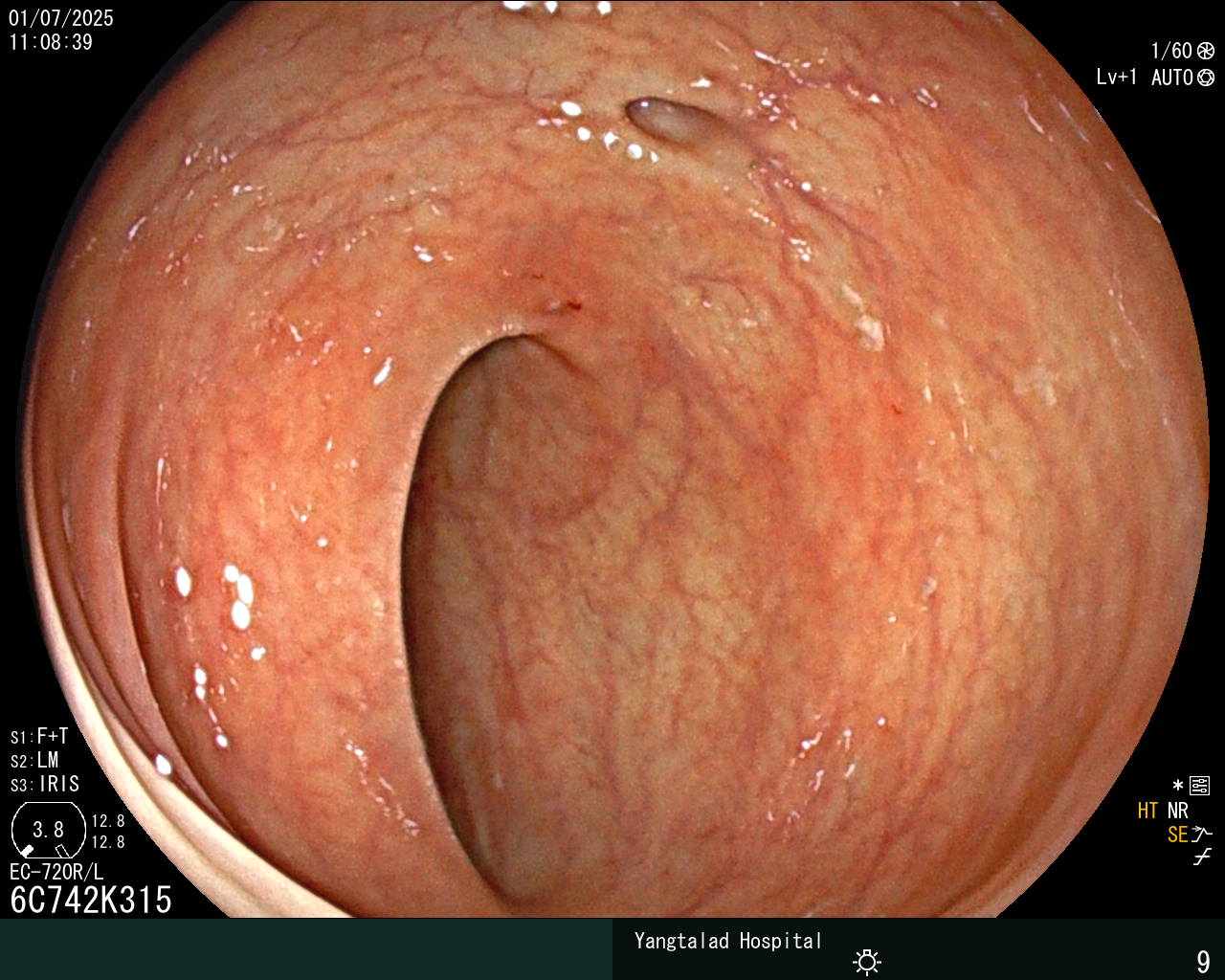The height and width of the screenshot is (980, 1225).
Task: Click the S1: F+T switch assignment
Action: coord(39,737)
